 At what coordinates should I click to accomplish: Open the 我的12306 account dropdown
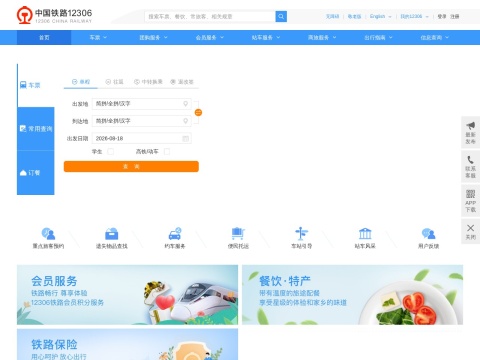pyautogui.click(x=414, y=16)
